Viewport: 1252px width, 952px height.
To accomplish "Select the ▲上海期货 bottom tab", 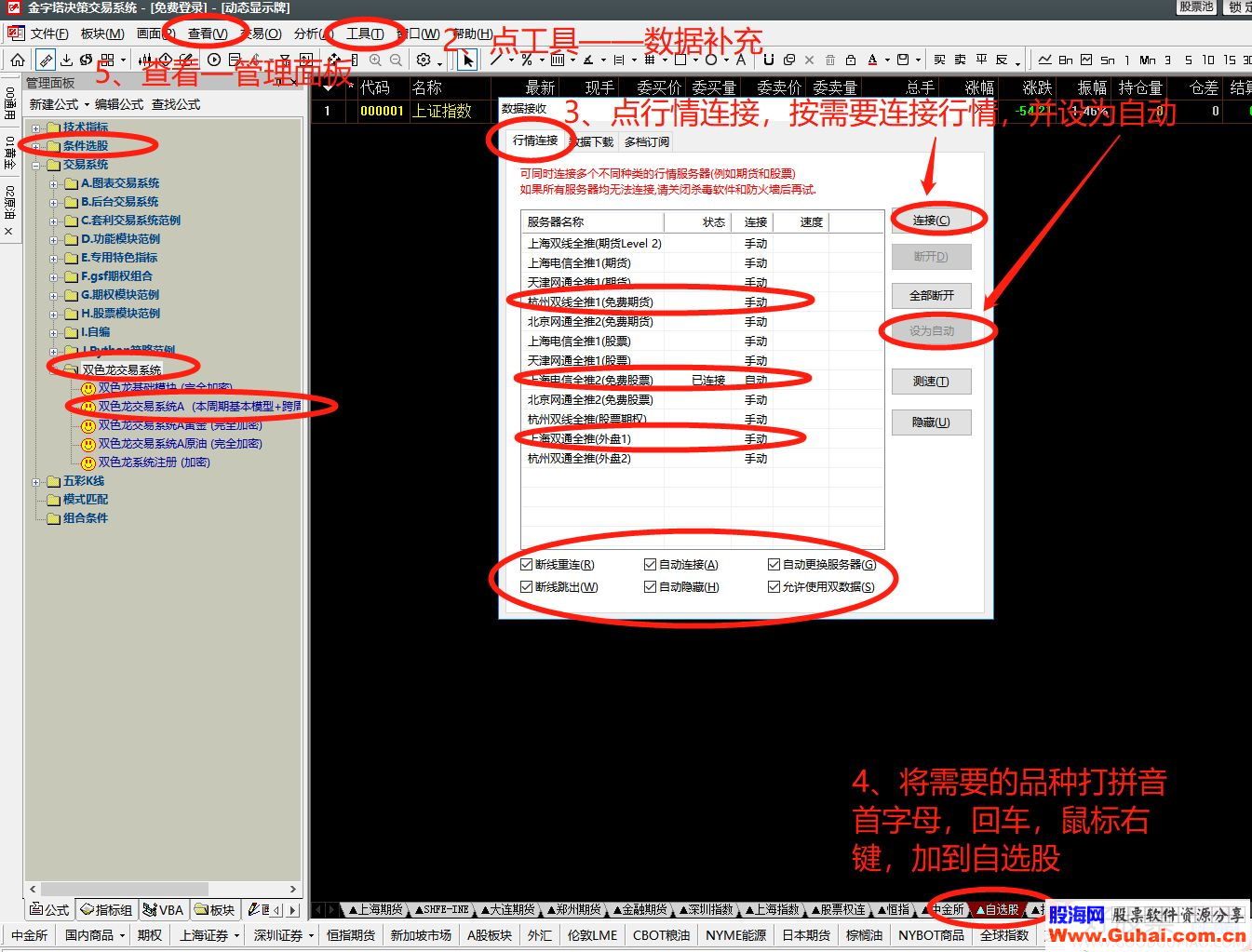I will (377, 909).
